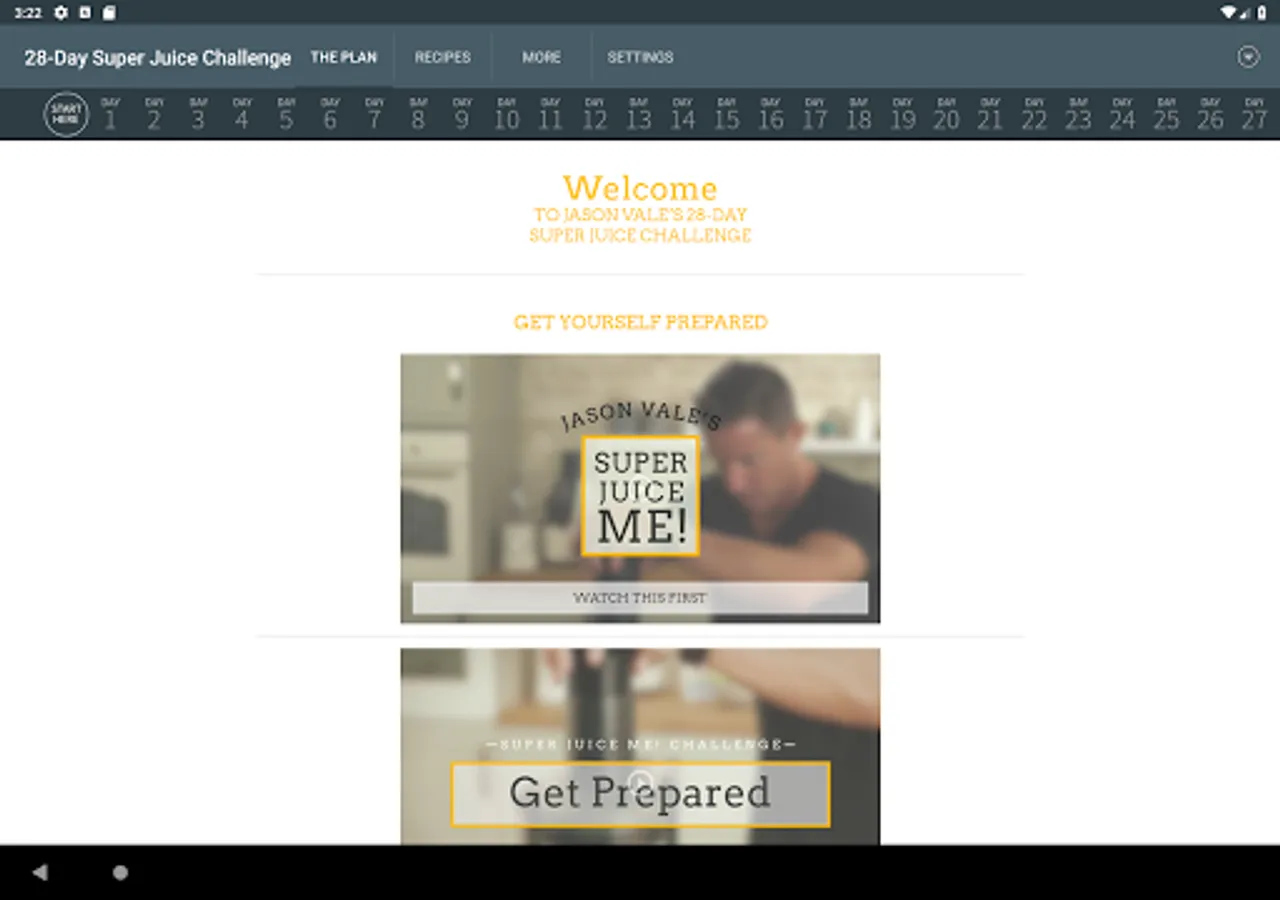The image size is (1280, 900).
Task: Choose Day 25 in the day strip
Action: [1166, 114]
